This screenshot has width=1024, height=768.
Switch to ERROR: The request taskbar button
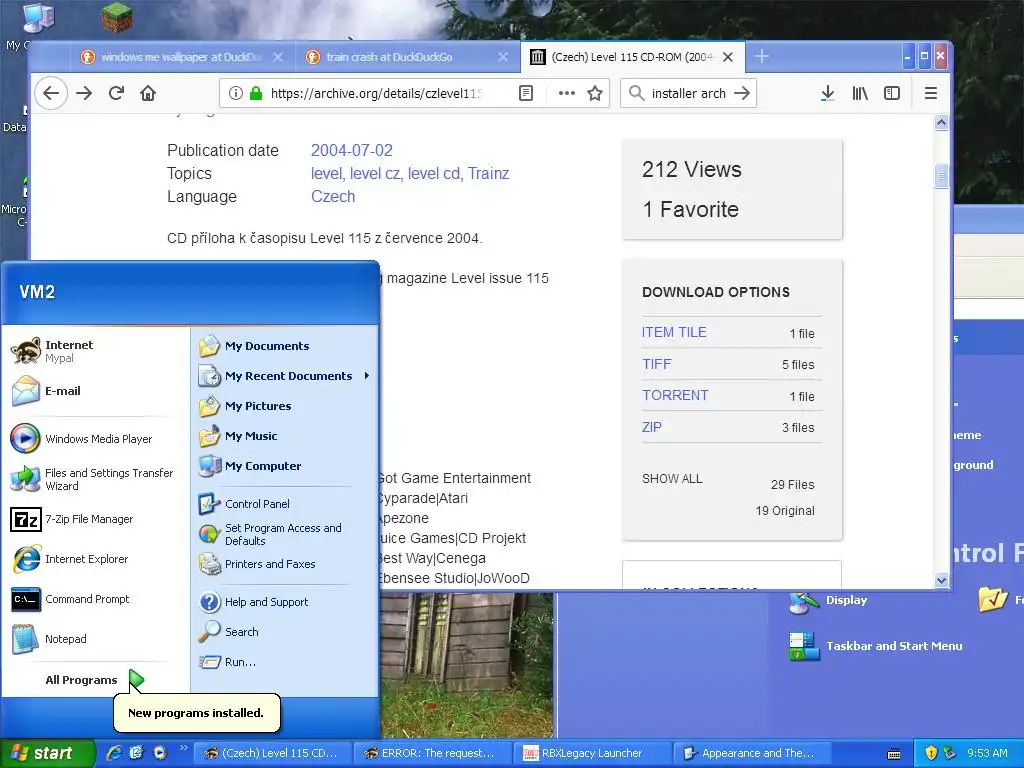(434, 753)
